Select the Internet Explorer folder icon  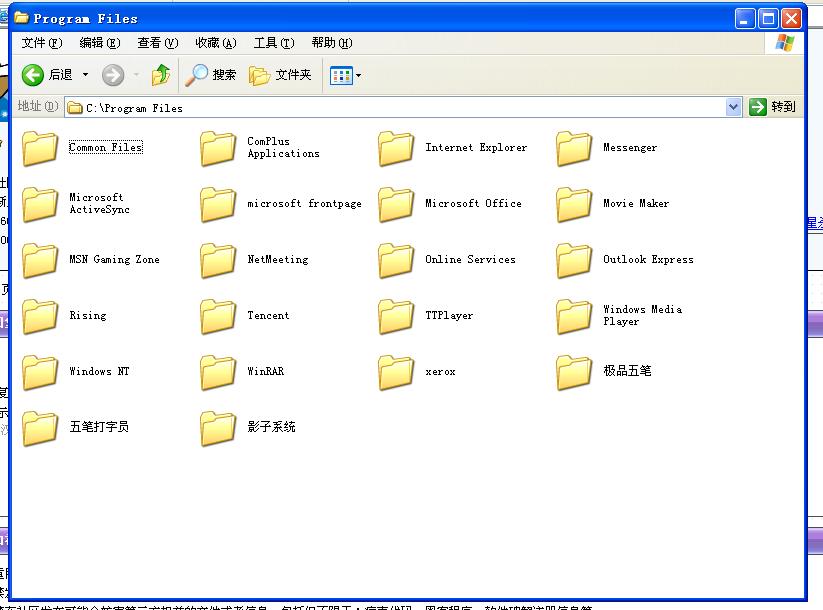pyautogui.click(x=396, y=149)
